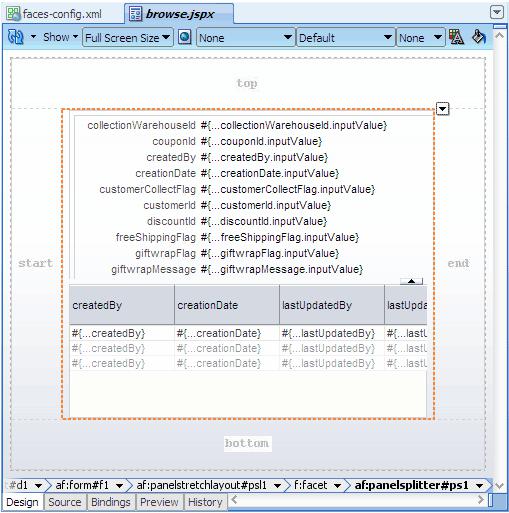Click #{...couponId.inputValue} field
509x513 pixels.
coord(261,141)
